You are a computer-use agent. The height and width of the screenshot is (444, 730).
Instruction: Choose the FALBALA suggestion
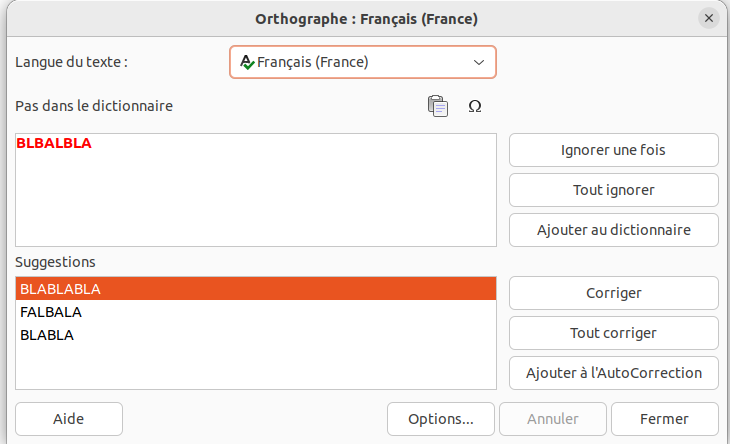(256, 312)
